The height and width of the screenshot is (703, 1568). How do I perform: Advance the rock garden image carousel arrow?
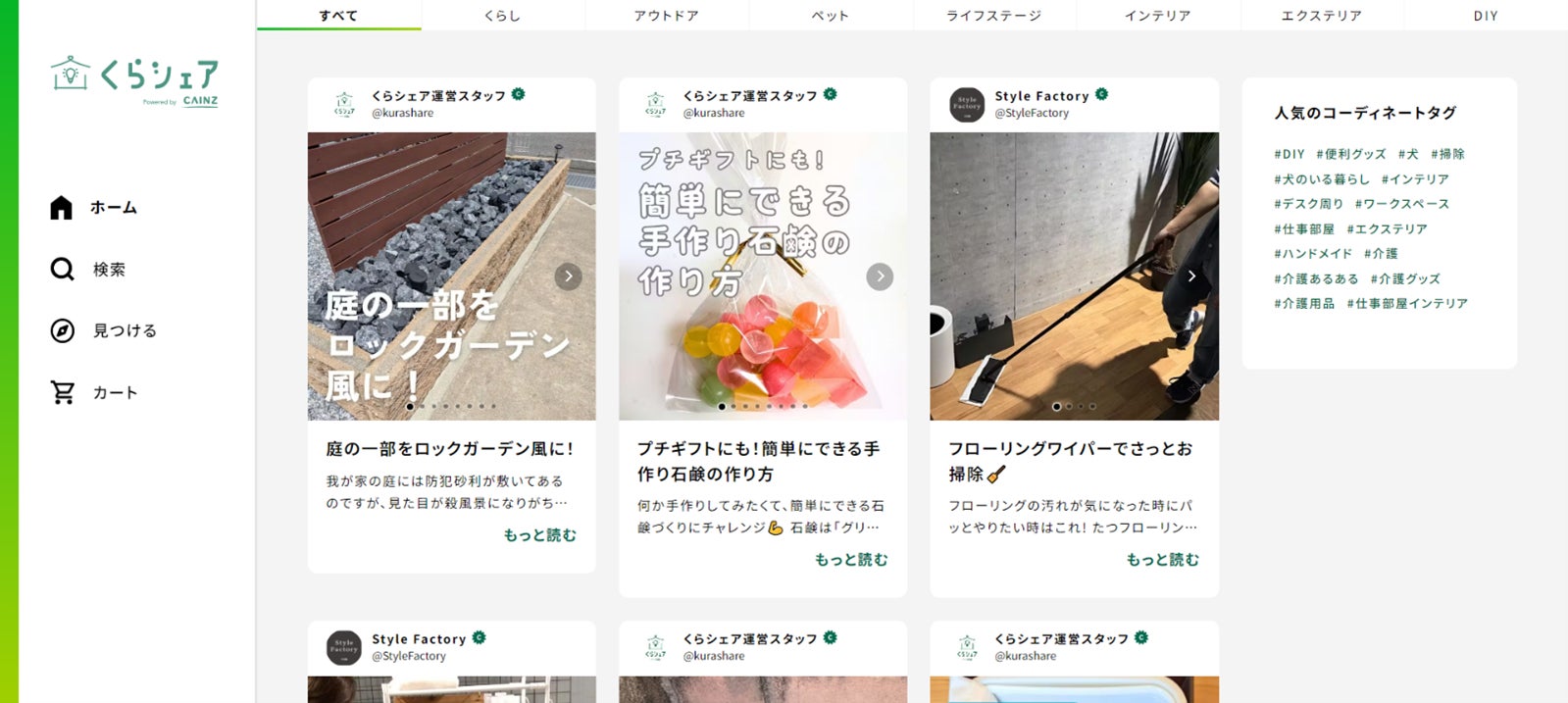point(569,276)
